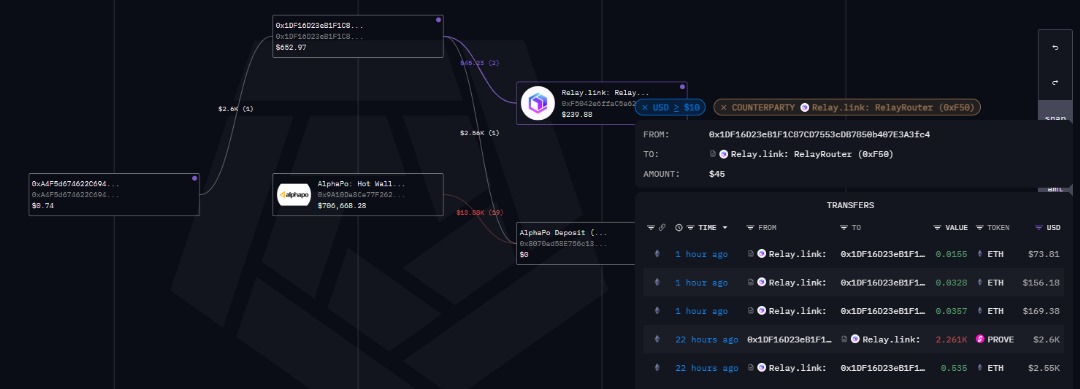Click ETH token icon in the $73.81 row
The height and width of the screenshot is (389, 1080).
click(980, 254)
